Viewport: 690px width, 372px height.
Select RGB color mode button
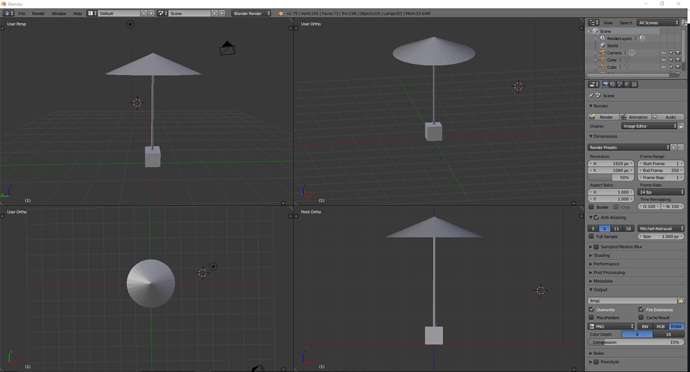click(x=661, y=326)
